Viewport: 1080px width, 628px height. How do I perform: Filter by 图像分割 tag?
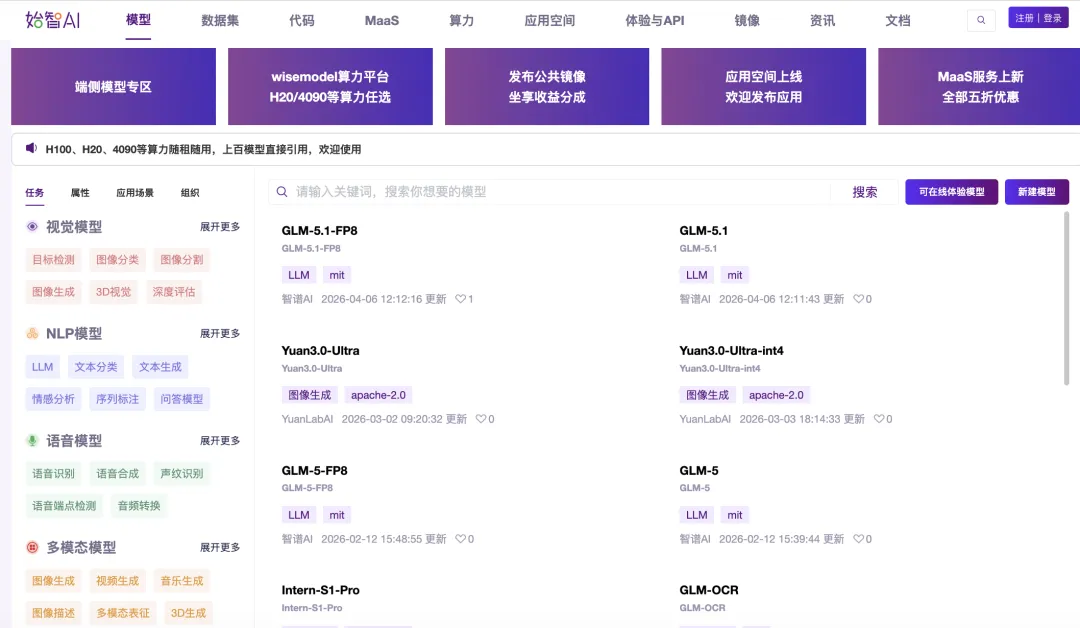[x=182, y=260]
